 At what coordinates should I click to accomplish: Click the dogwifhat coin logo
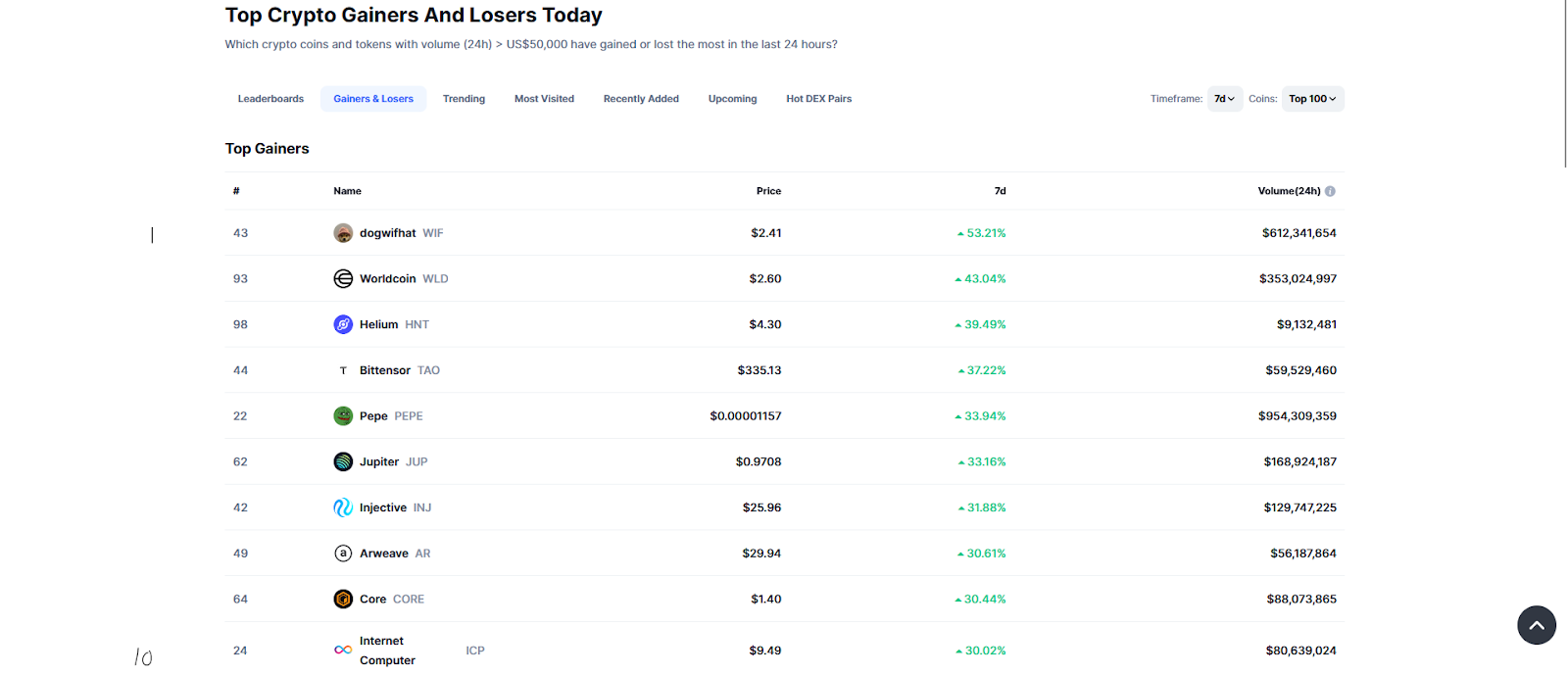(343, 233)
